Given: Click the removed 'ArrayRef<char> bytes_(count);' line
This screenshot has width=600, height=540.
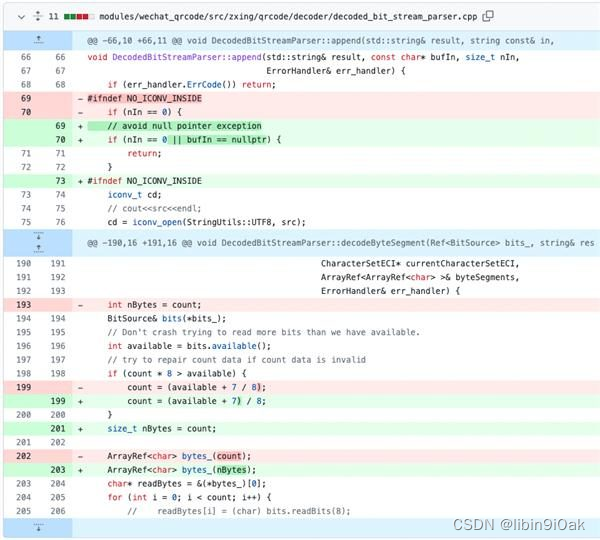Looking at the screenshot, I should click(x=179, y=456).
